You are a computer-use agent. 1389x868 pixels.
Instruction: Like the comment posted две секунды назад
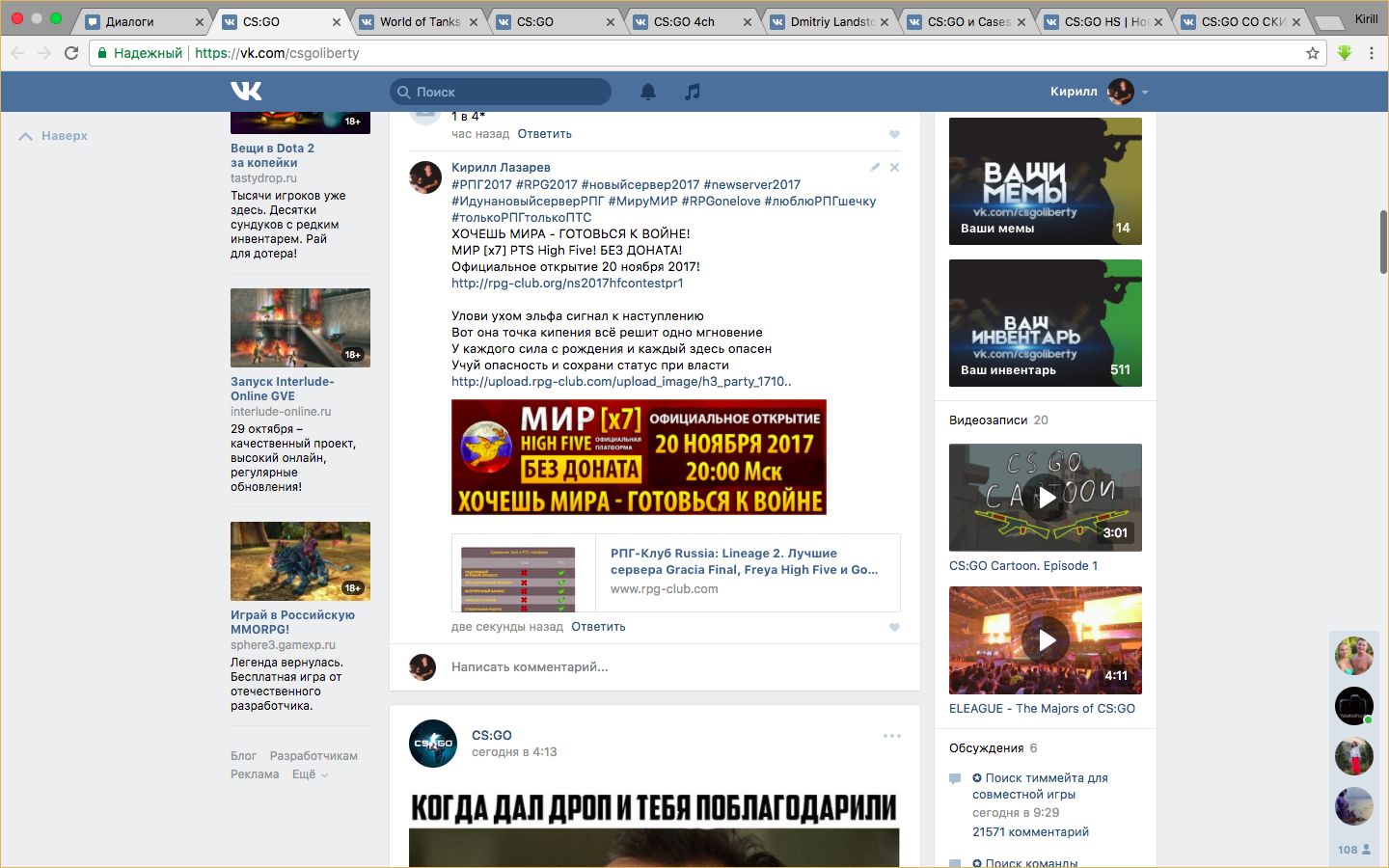(x=894, y=627)
